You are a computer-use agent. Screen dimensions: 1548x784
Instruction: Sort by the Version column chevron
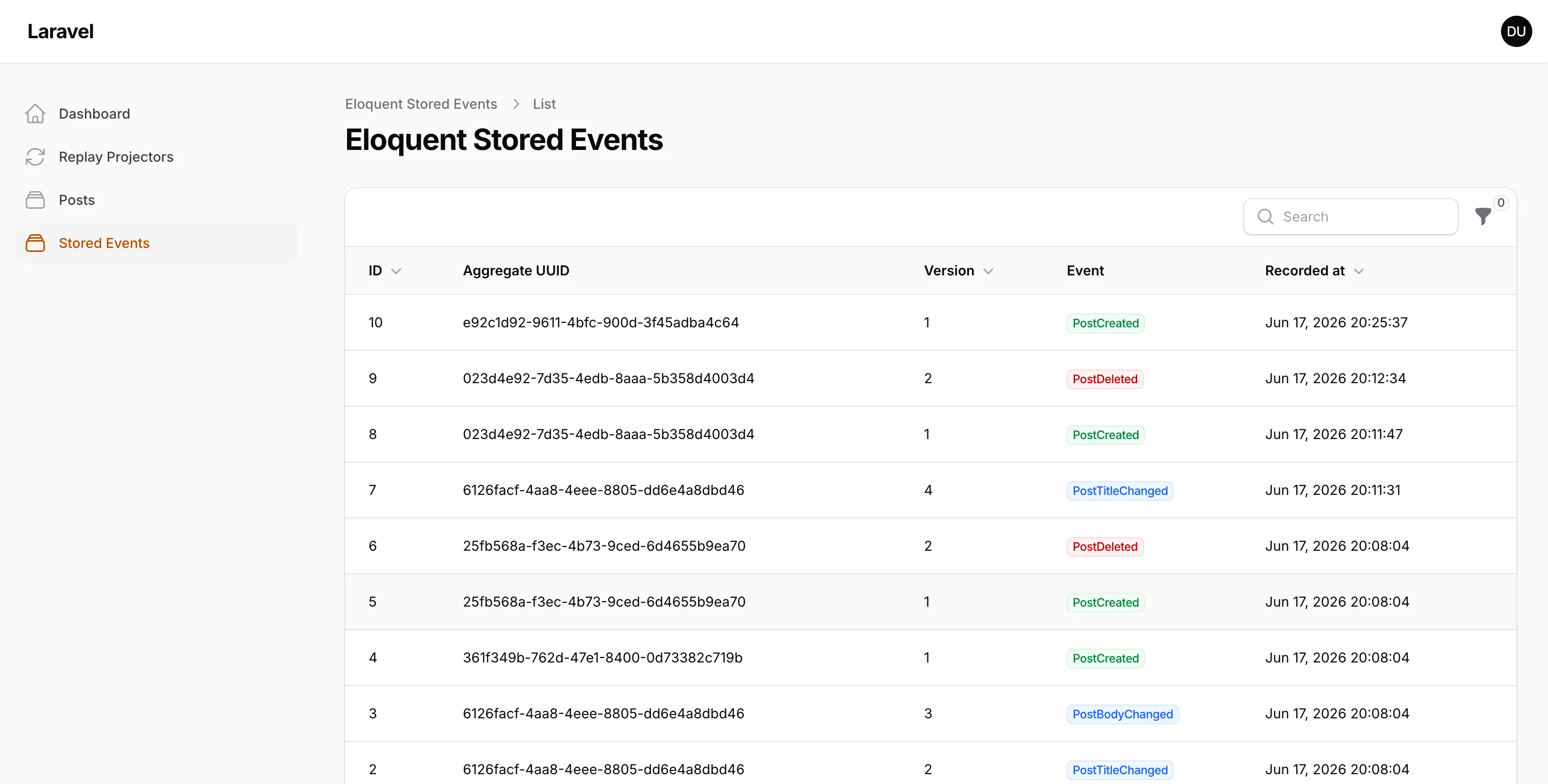(x=988, y=271)
